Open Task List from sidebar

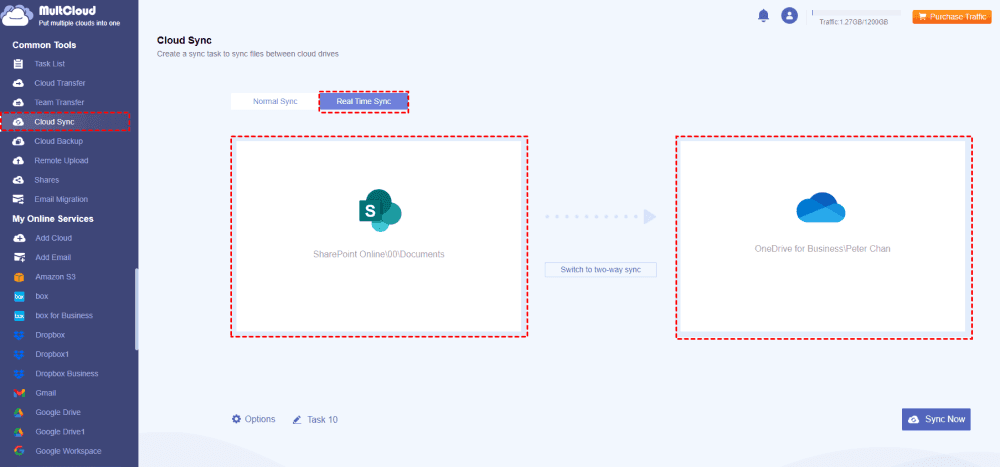tap(50, 64)
